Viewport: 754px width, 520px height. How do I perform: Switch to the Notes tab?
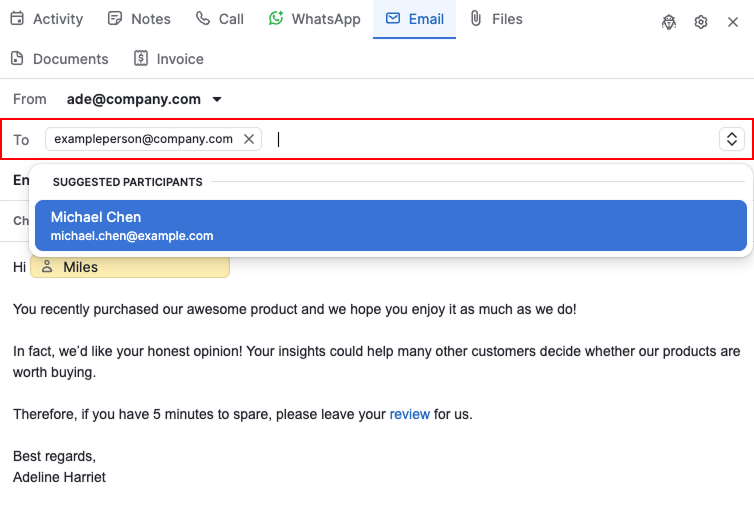click(x=139, y=19)
